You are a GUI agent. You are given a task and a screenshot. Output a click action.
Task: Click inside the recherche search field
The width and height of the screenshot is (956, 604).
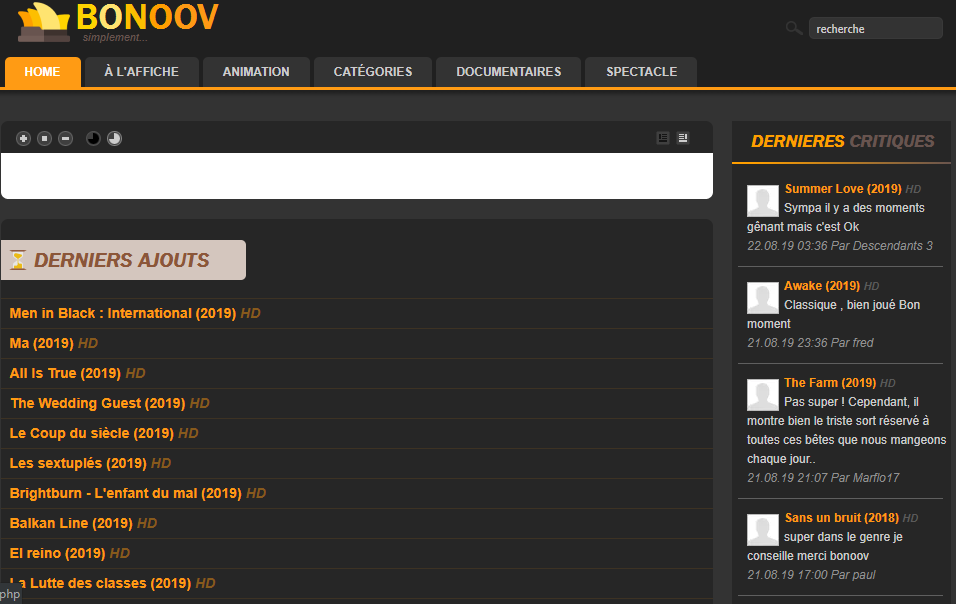(876, 29)
